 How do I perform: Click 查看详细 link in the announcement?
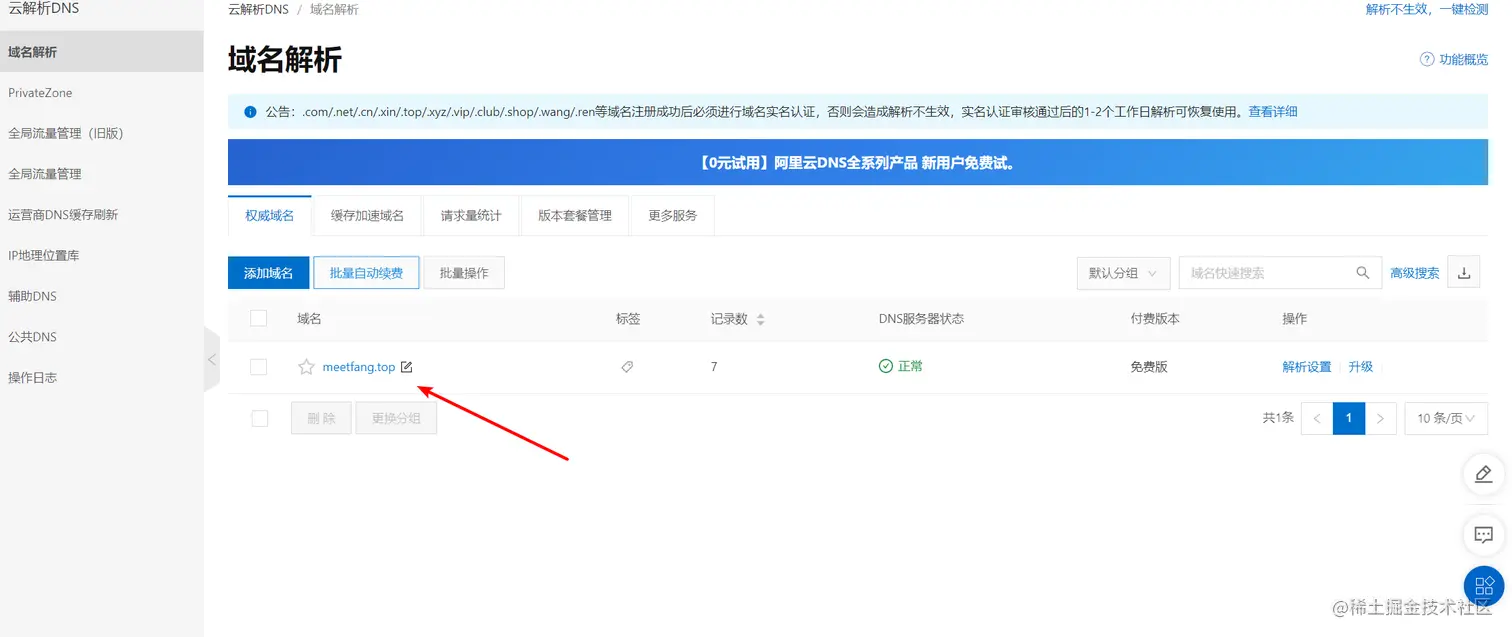pos(1273,112)
